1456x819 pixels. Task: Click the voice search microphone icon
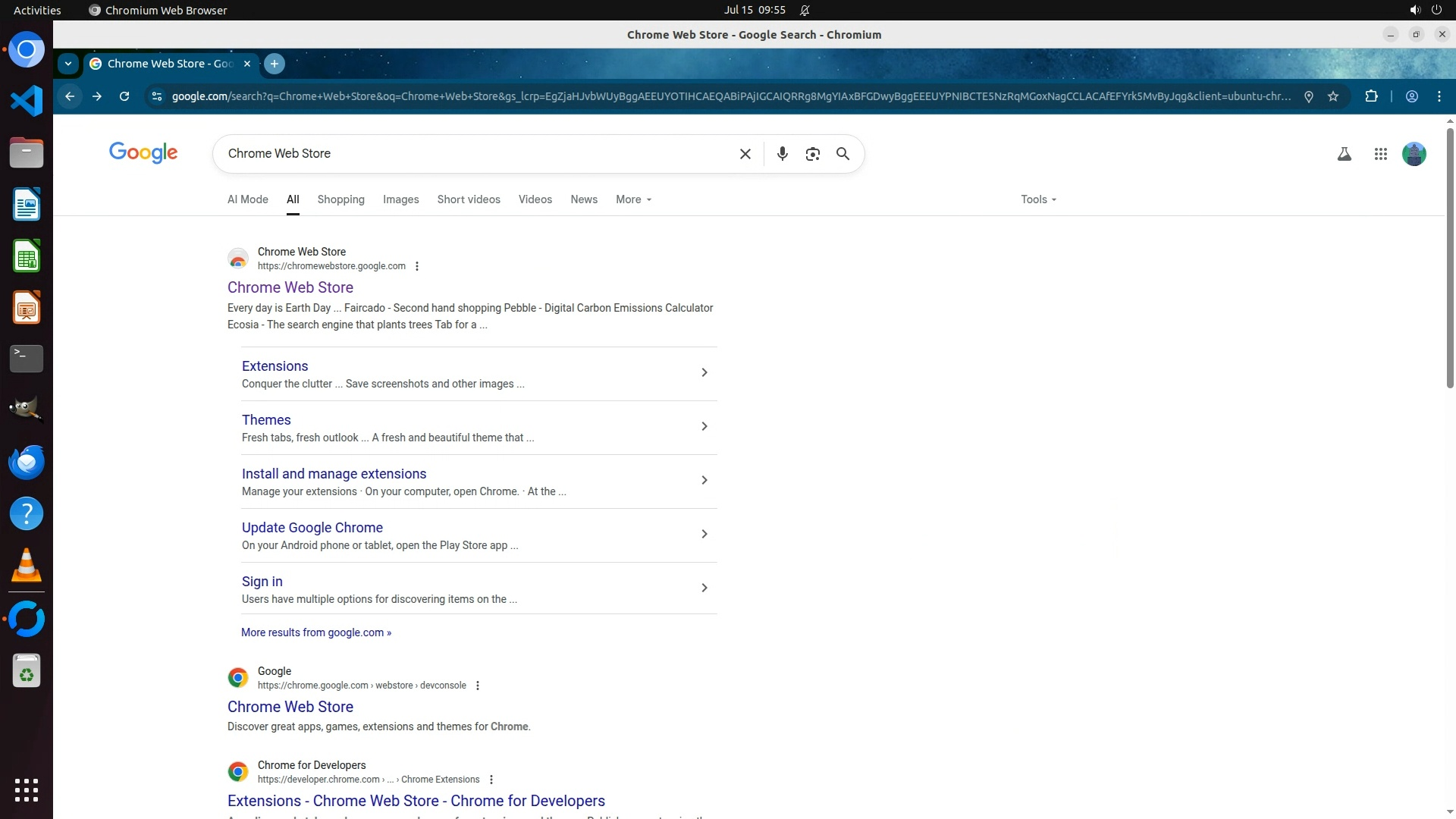782,154
